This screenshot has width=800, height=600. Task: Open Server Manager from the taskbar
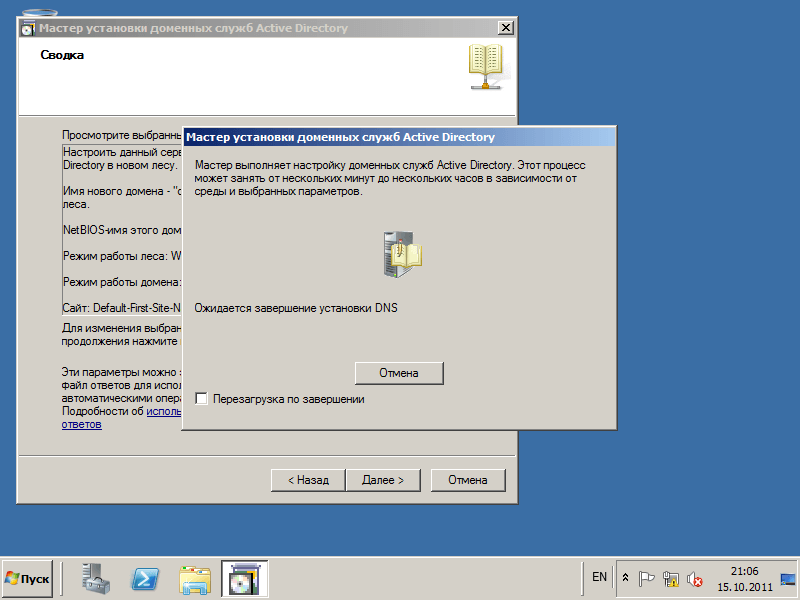click(96, 579)
